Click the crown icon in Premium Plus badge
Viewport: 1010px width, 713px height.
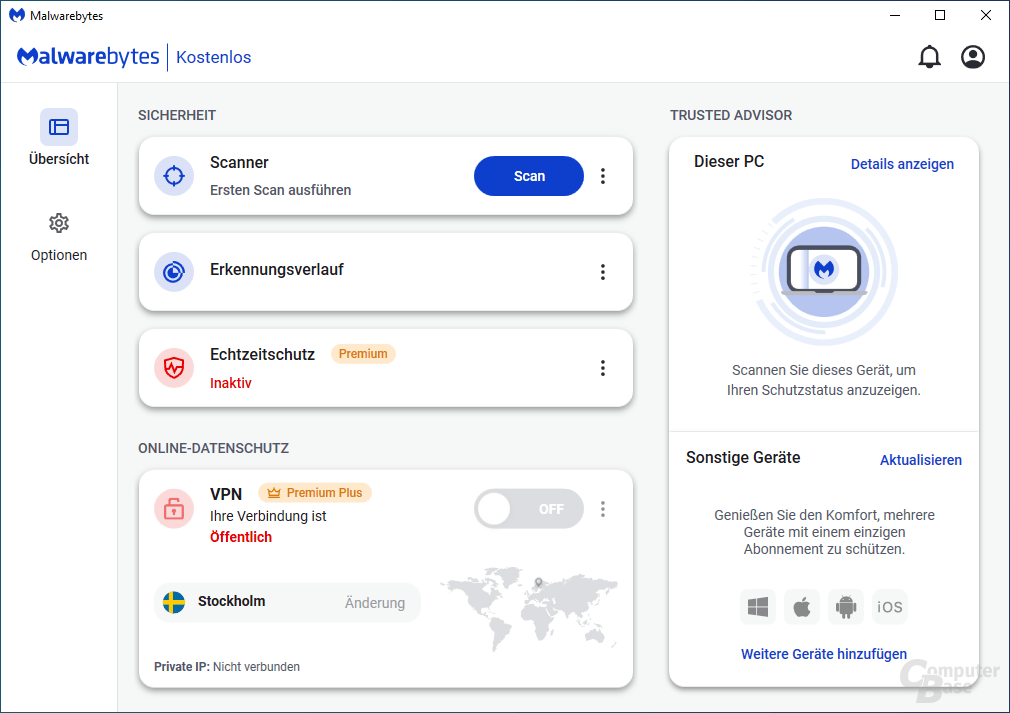274,493
